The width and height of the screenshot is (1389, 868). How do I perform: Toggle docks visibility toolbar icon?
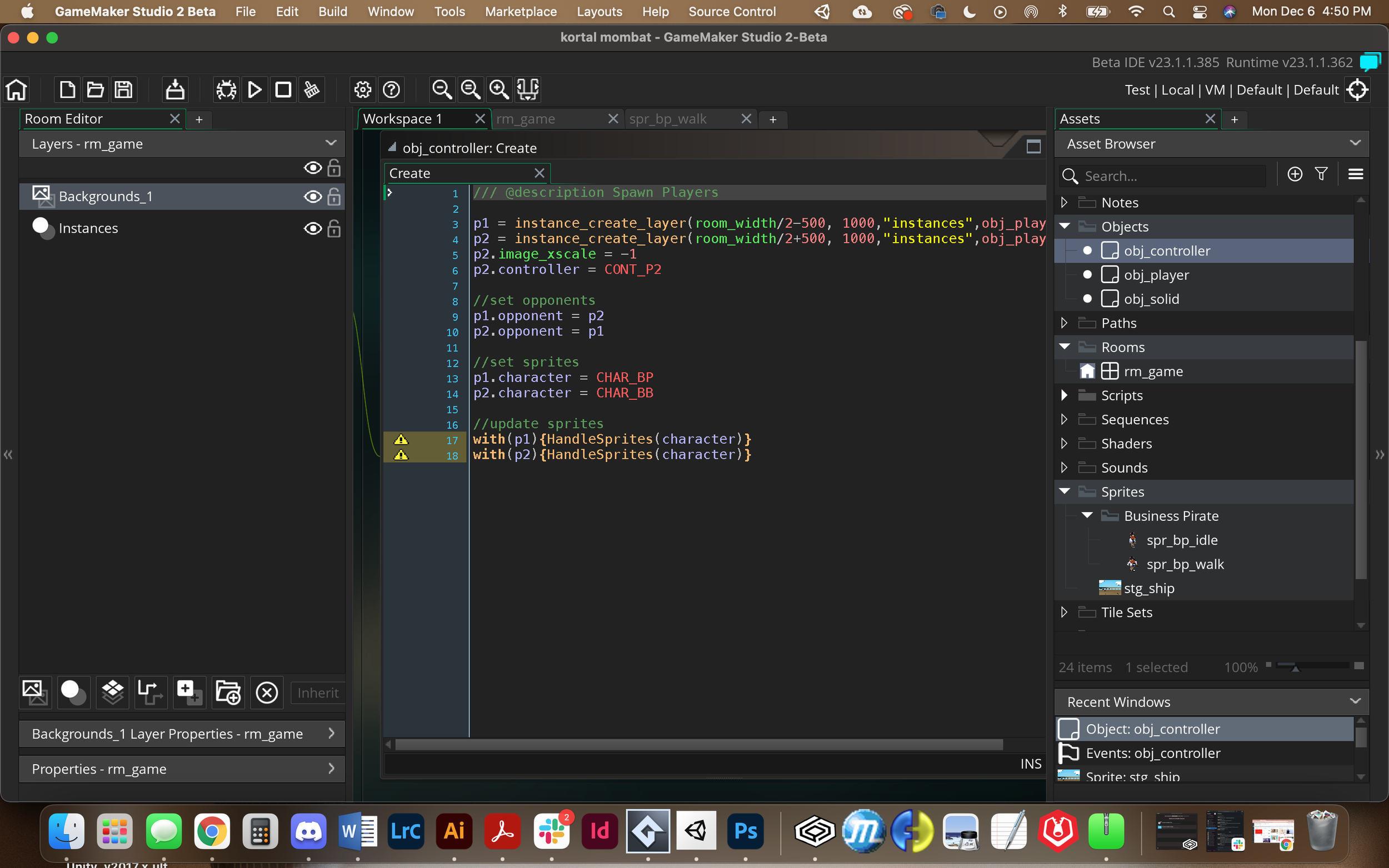(x=528, y=89)
